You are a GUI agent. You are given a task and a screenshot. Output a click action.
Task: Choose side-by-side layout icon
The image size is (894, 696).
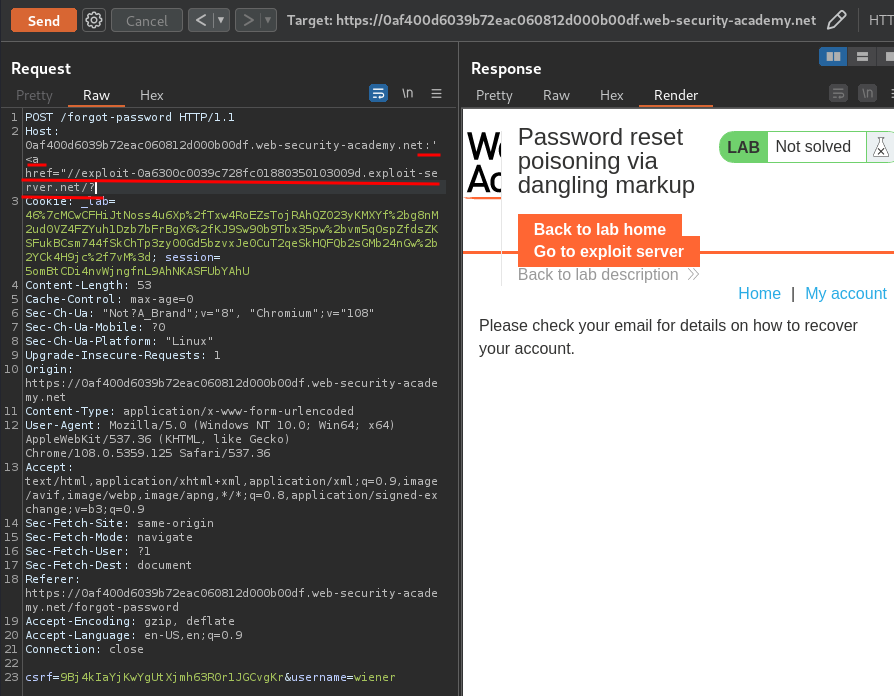834,56
